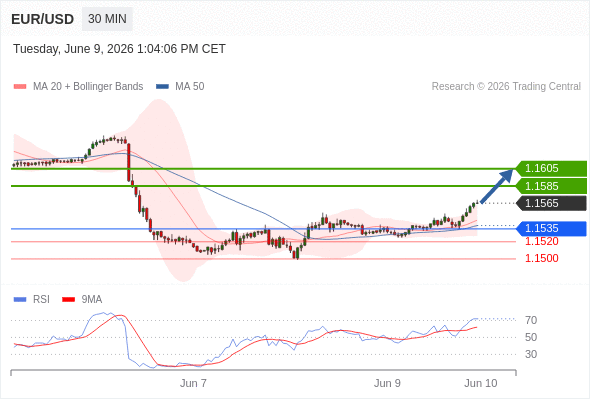The height and width of the screenshot is (400, 590).
Task: Click the Jun 9 date axis label
Action: pyautogui.click(x=387, y=383)
